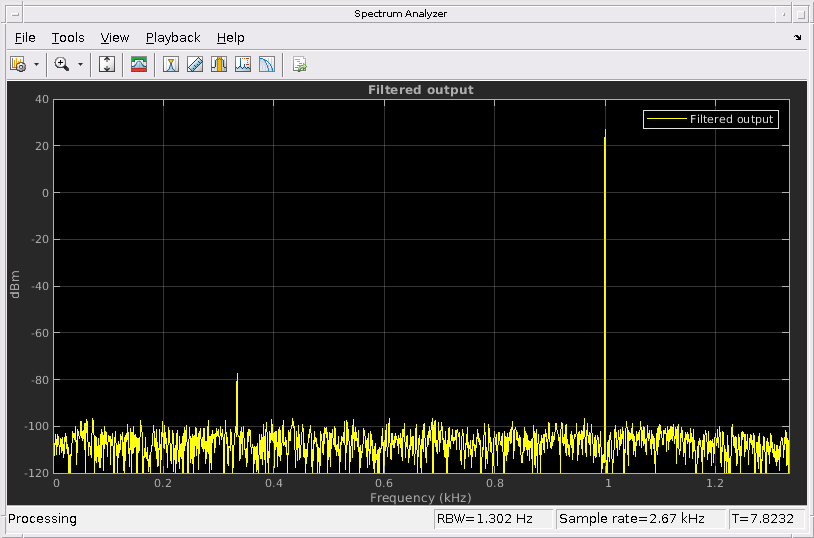
Task: Toggle the Channel Measurements tool
Action: [x=219, y=64]
